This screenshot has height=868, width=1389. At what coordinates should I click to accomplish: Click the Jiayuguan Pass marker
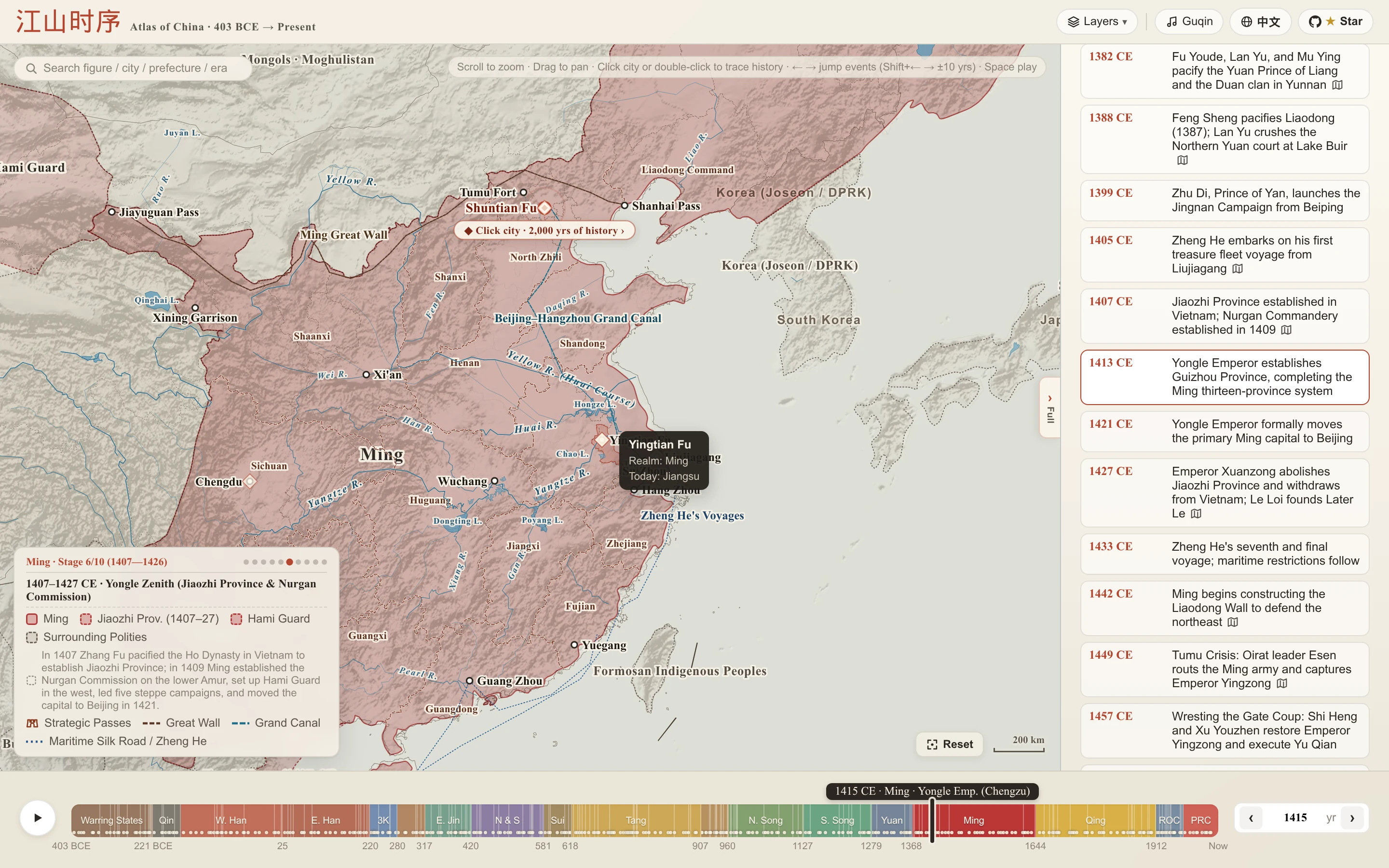(x=112, y=212)
